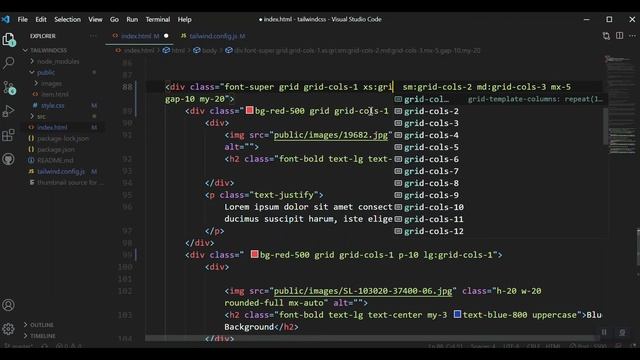Open package-lock.json in the explorer

(63, 138)
